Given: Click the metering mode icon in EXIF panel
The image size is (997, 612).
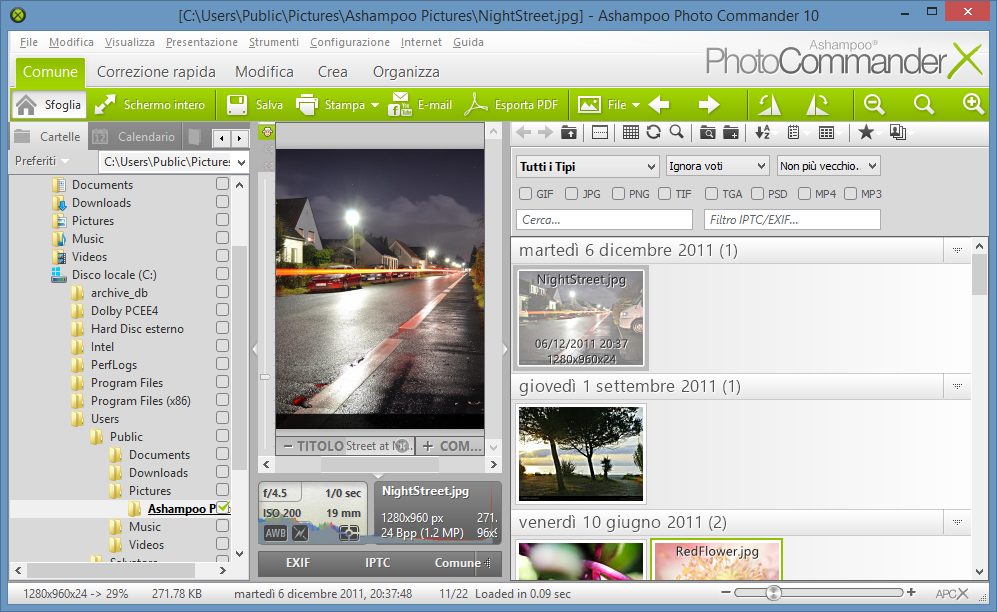Looking at the screenshot, I should [349, 533].
